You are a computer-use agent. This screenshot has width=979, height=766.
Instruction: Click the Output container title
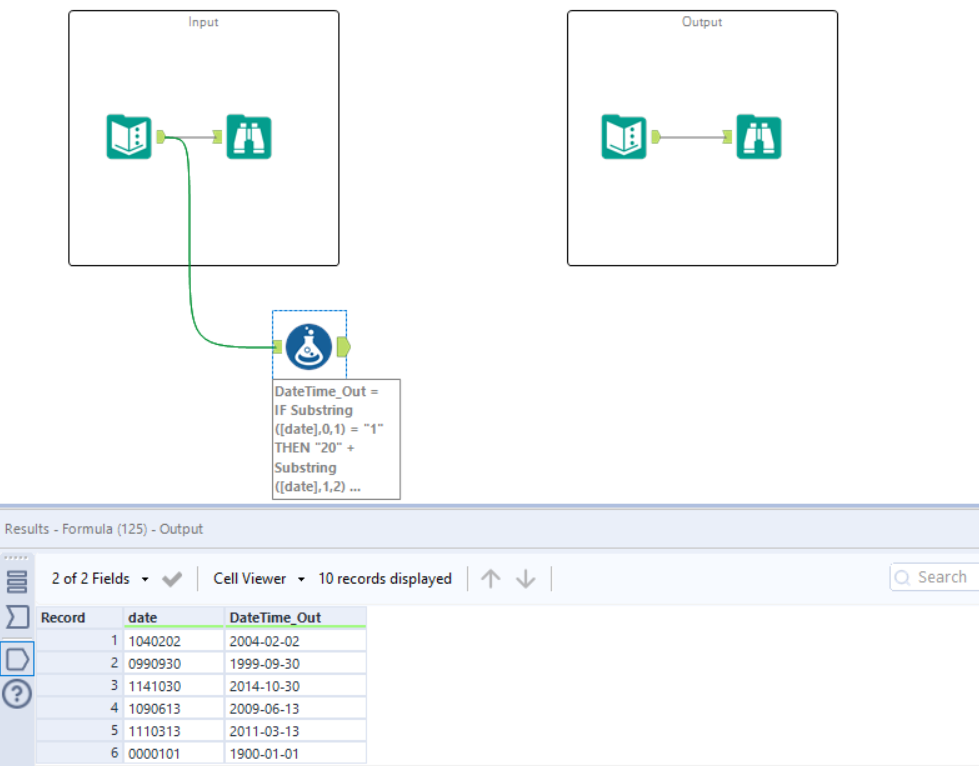click(702, 22)
